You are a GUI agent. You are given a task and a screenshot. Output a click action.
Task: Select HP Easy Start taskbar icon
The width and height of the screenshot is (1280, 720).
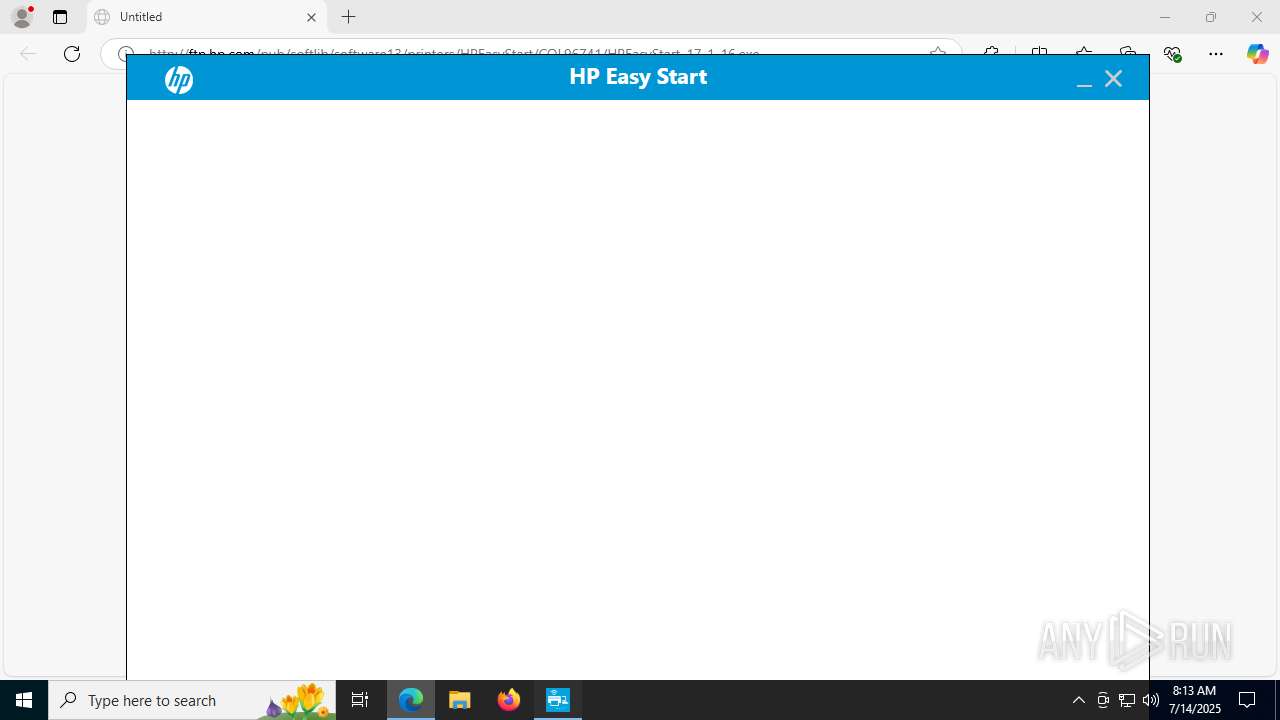(x=558, y=700)
